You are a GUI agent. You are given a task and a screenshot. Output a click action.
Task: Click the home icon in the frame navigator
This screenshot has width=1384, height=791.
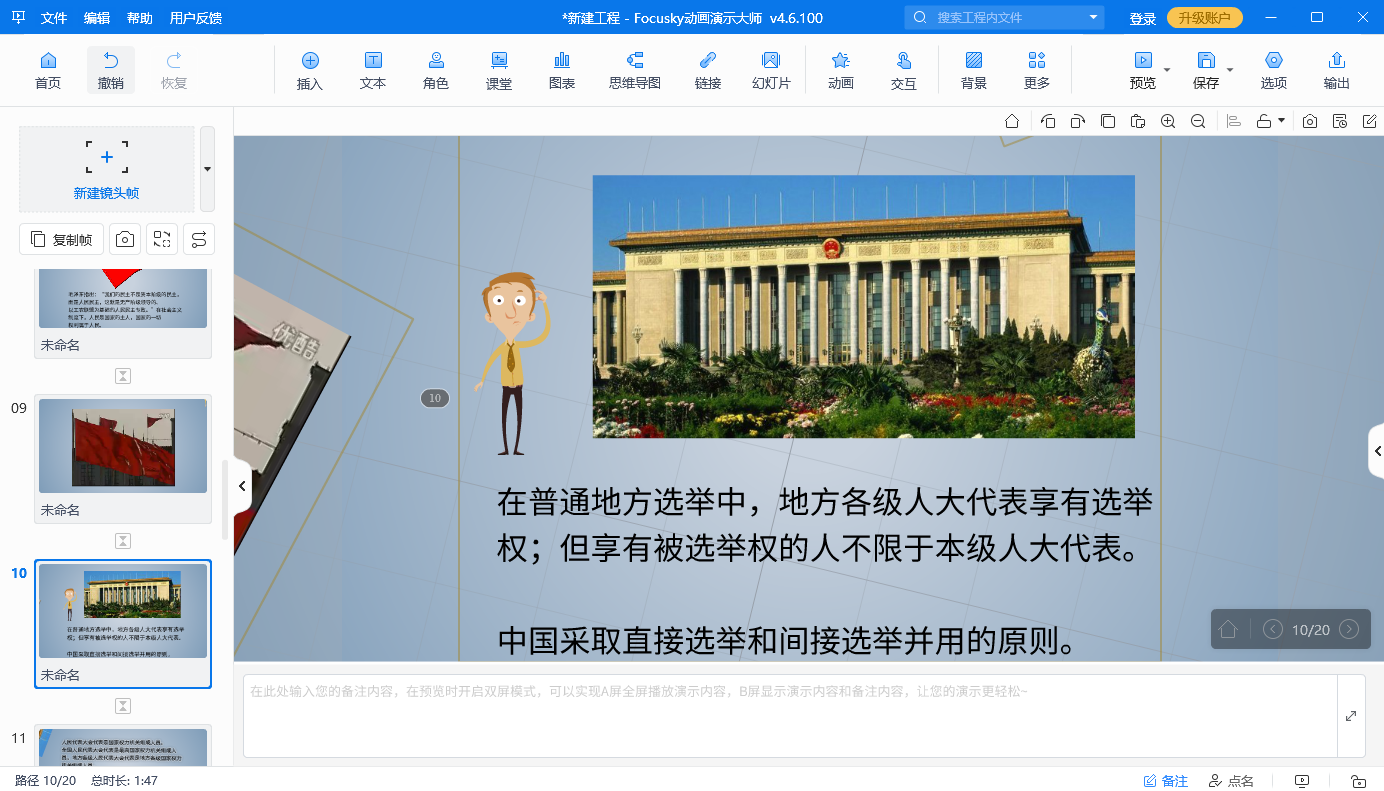pos(1229,629)
